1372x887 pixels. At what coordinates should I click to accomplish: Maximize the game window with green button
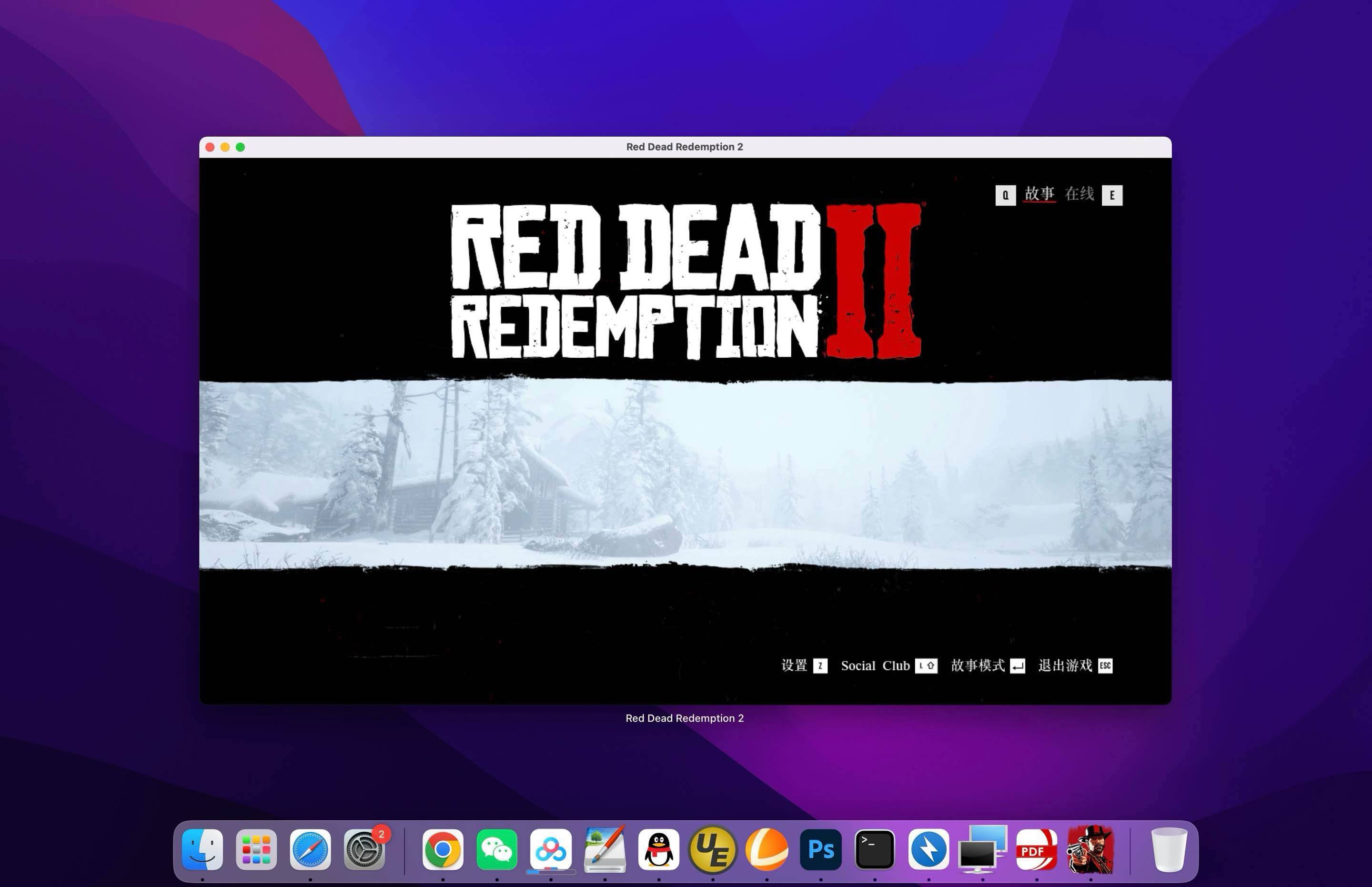pyautogui.click(x=240, y=148)
